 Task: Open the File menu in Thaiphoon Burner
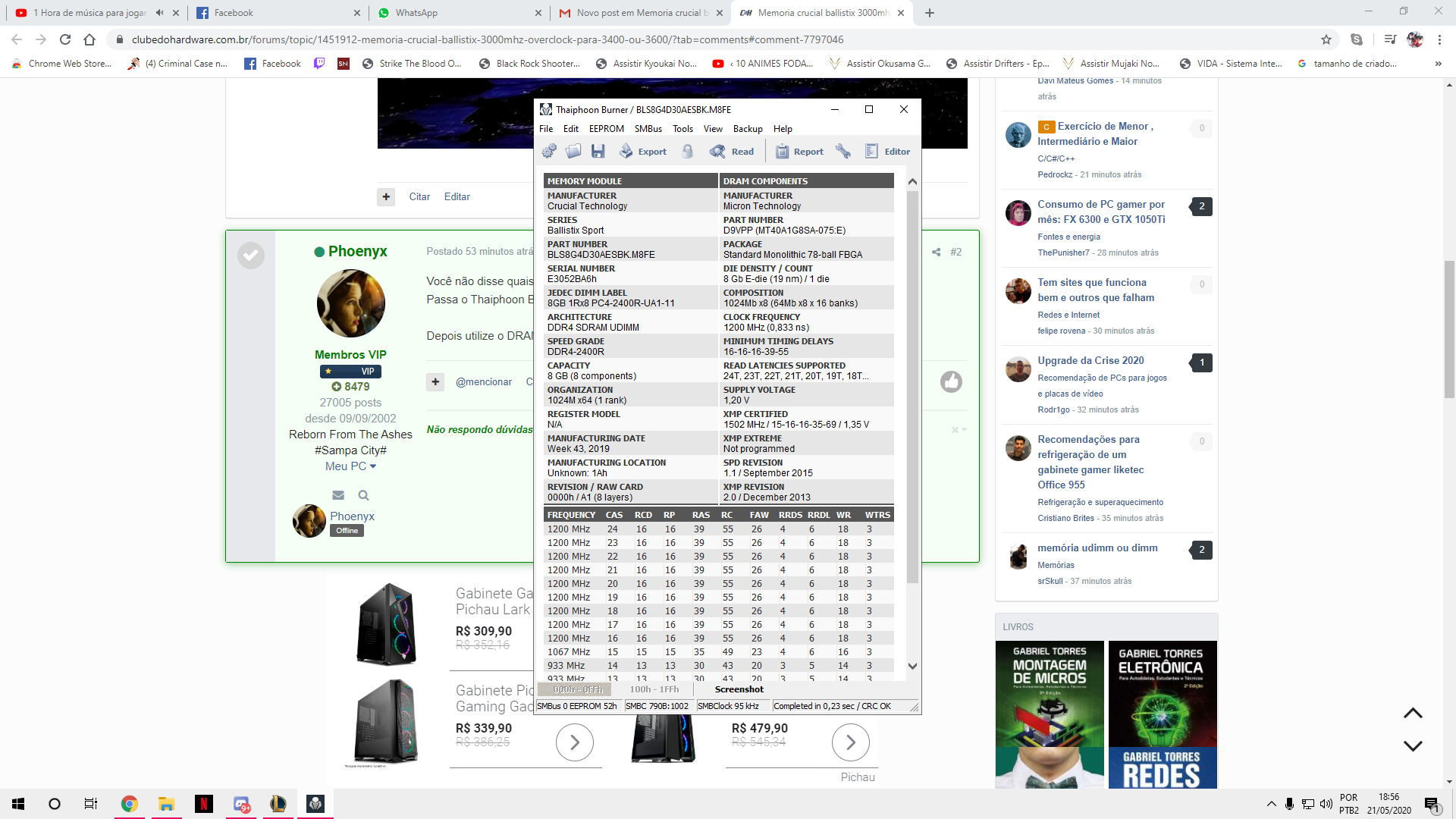coord(546,129)
